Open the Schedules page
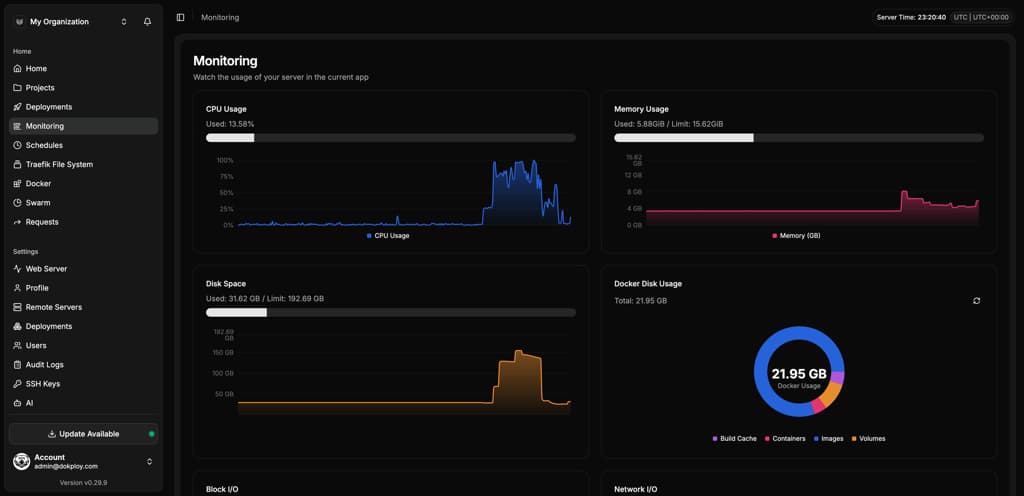The width and height of the screenshot is (1024, 496). click(84, 146)
